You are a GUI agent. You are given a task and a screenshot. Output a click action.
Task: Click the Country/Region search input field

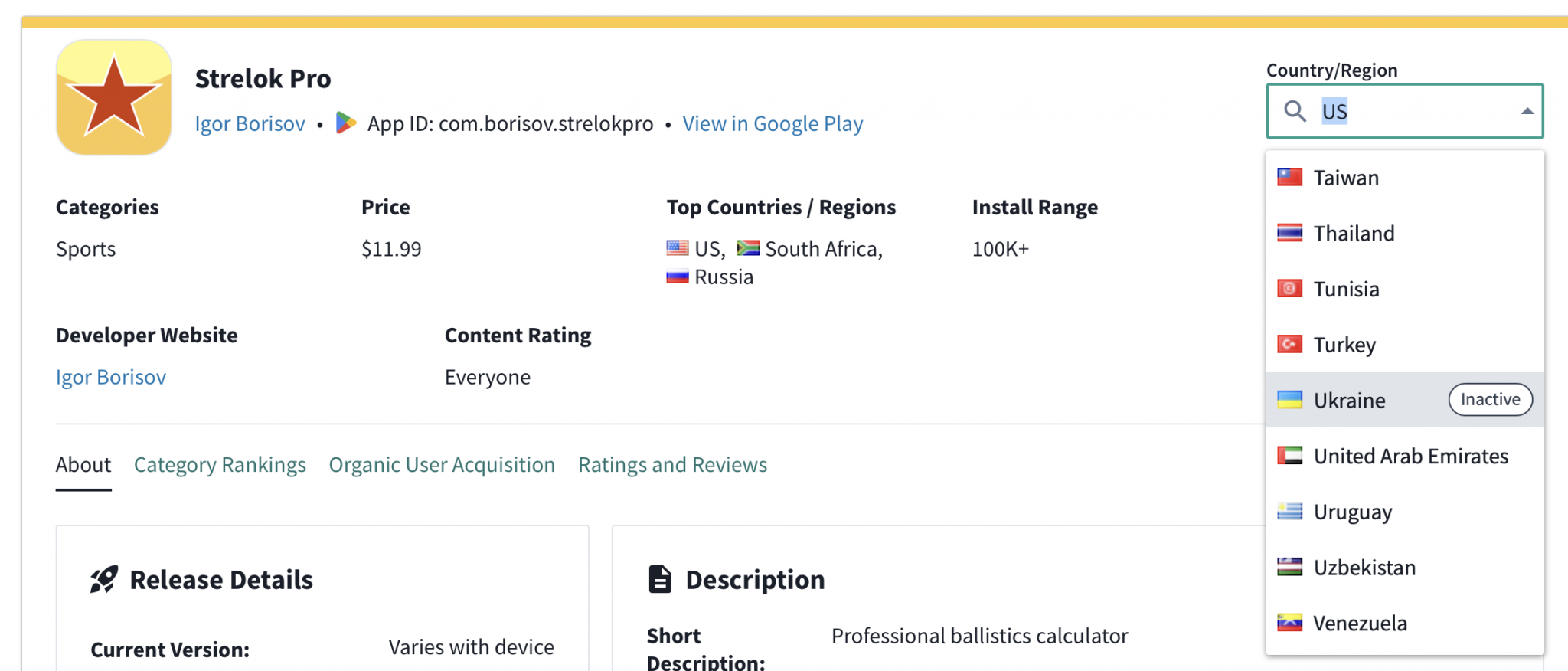pos(1416,112)
